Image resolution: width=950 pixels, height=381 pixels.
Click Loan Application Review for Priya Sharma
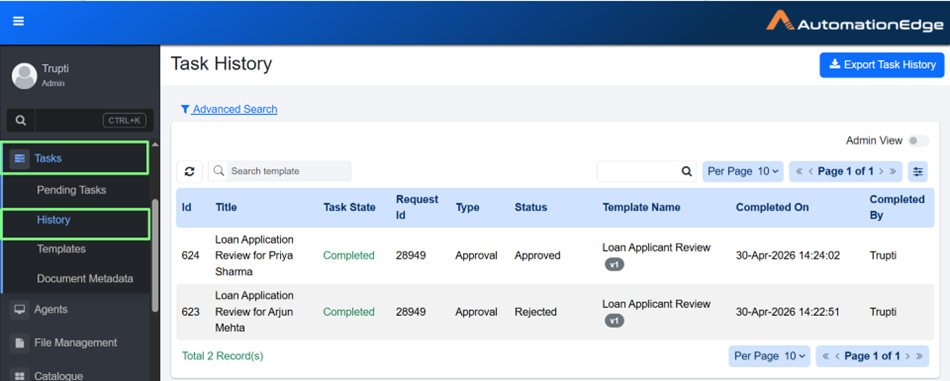254,256
